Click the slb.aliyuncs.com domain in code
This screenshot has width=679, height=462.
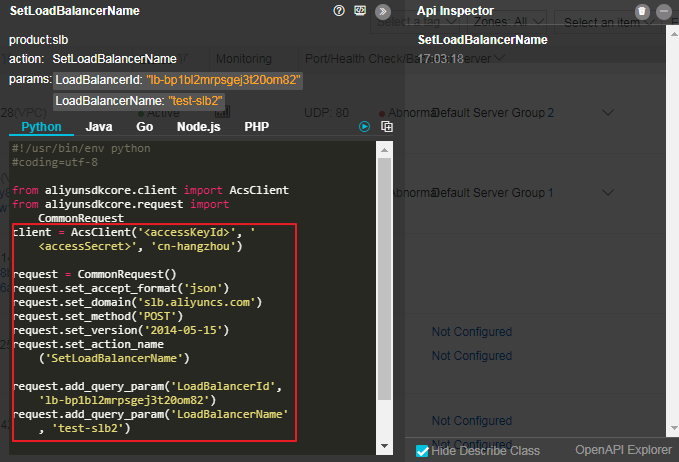197,302
